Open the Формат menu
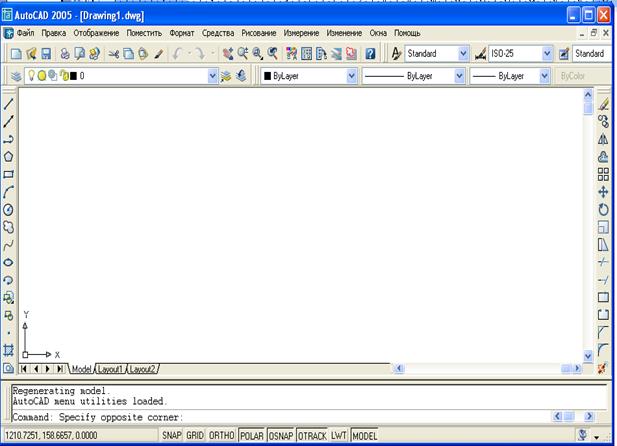Viewport: 617px width, 446px height. 182,33
